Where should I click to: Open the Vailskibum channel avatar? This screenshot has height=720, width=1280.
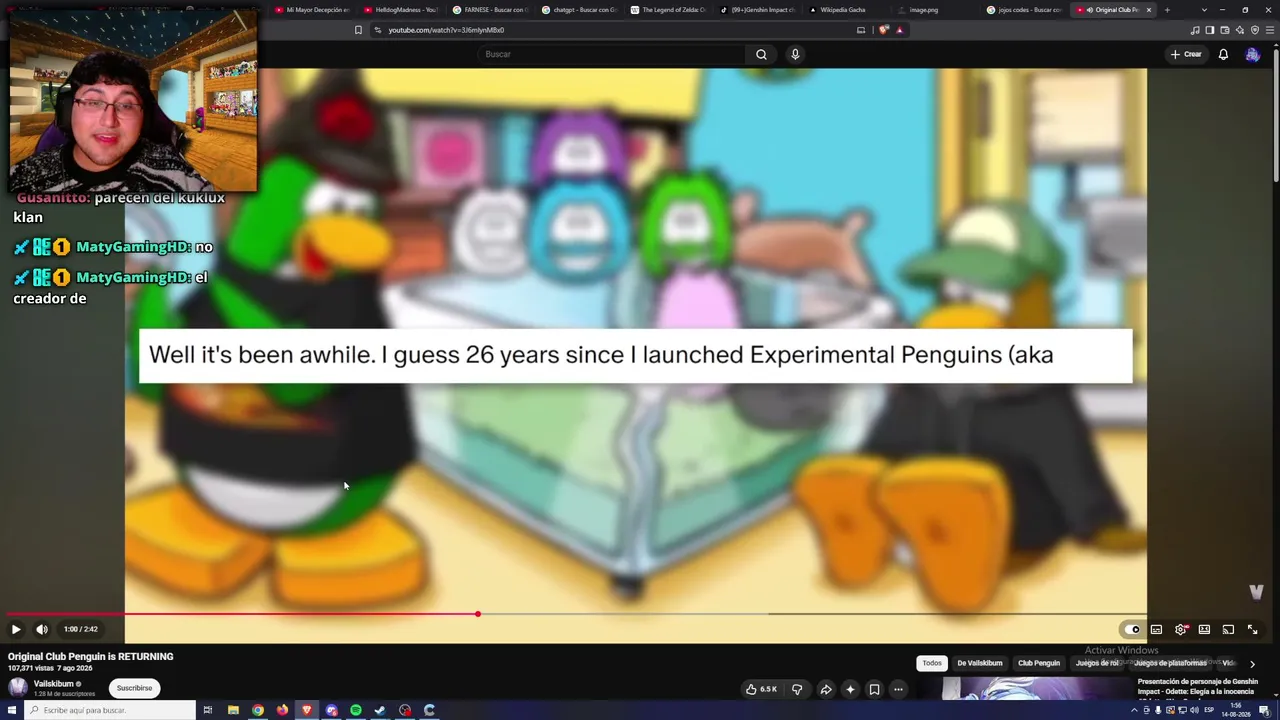click(x=18, y=688)
